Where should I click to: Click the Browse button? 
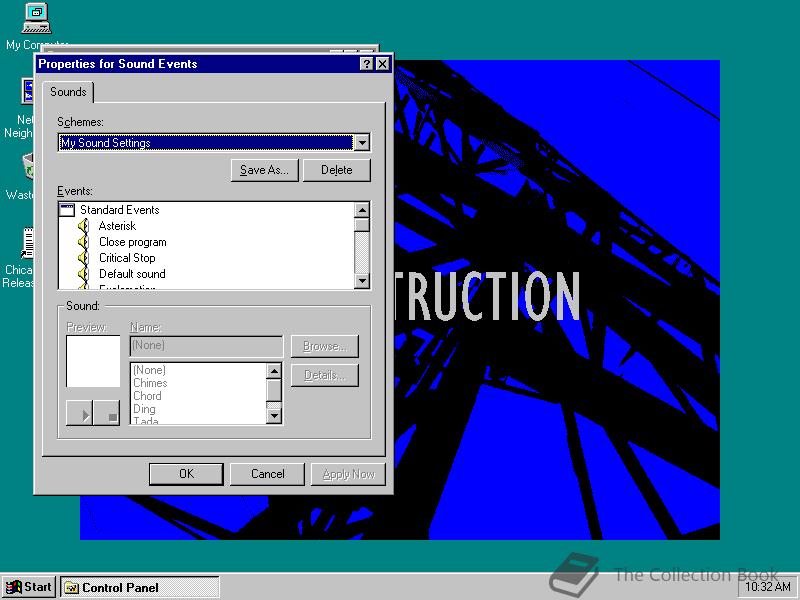[x=325, y=346]
